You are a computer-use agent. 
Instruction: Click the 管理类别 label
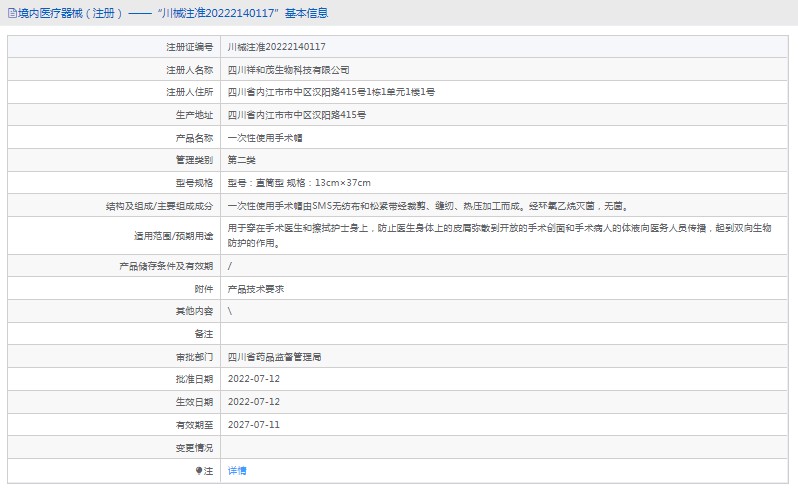click(x=194, y=160)
